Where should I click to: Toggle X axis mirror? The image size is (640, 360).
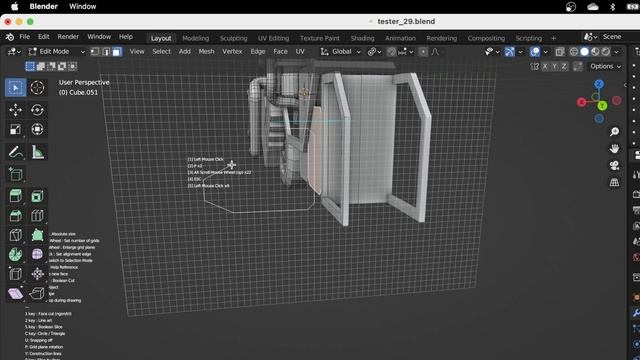pyautogui.click(x=545, y=66)
